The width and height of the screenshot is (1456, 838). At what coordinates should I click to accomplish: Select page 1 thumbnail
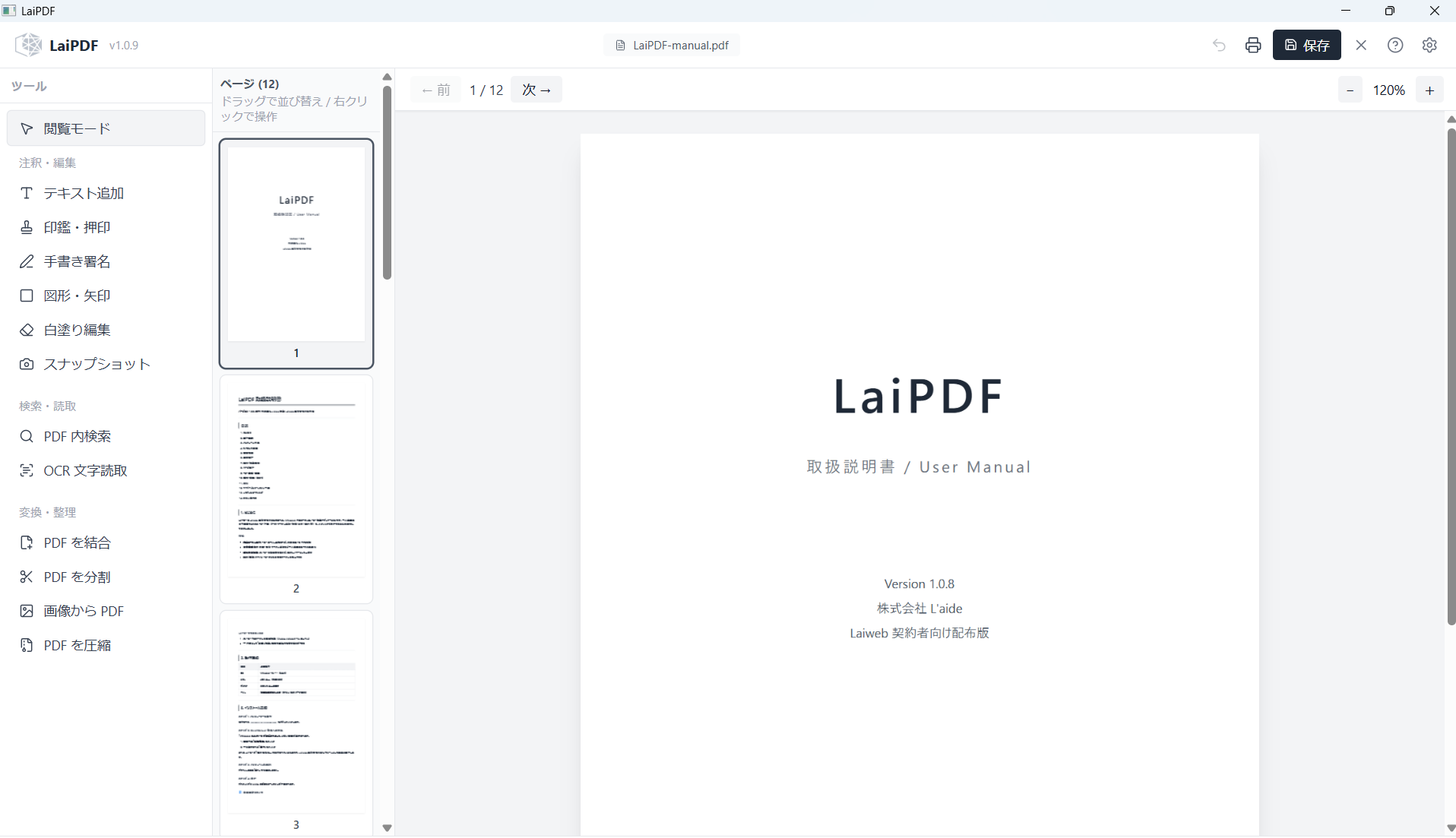click(x=296, y=254)
